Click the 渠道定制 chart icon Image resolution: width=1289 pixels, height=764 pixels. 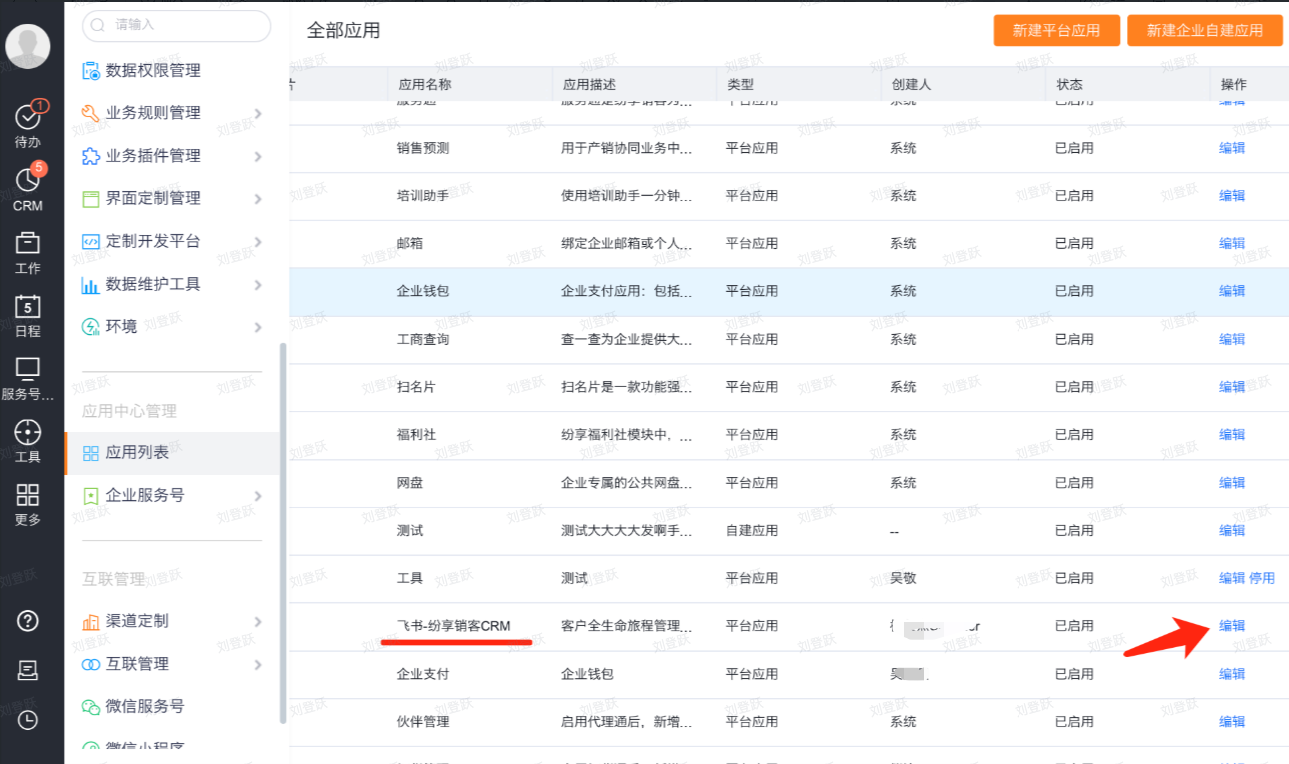(91, 621)
